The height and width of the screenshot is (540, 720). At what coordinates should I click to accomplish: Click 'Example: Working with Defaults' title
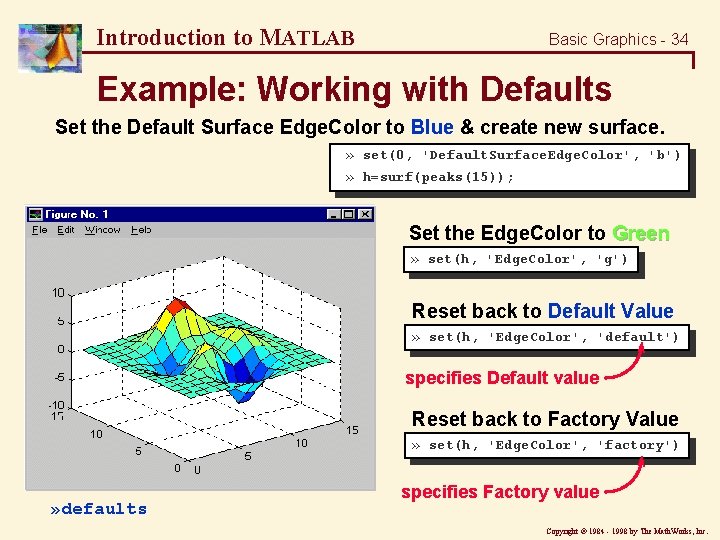[354, 89]
